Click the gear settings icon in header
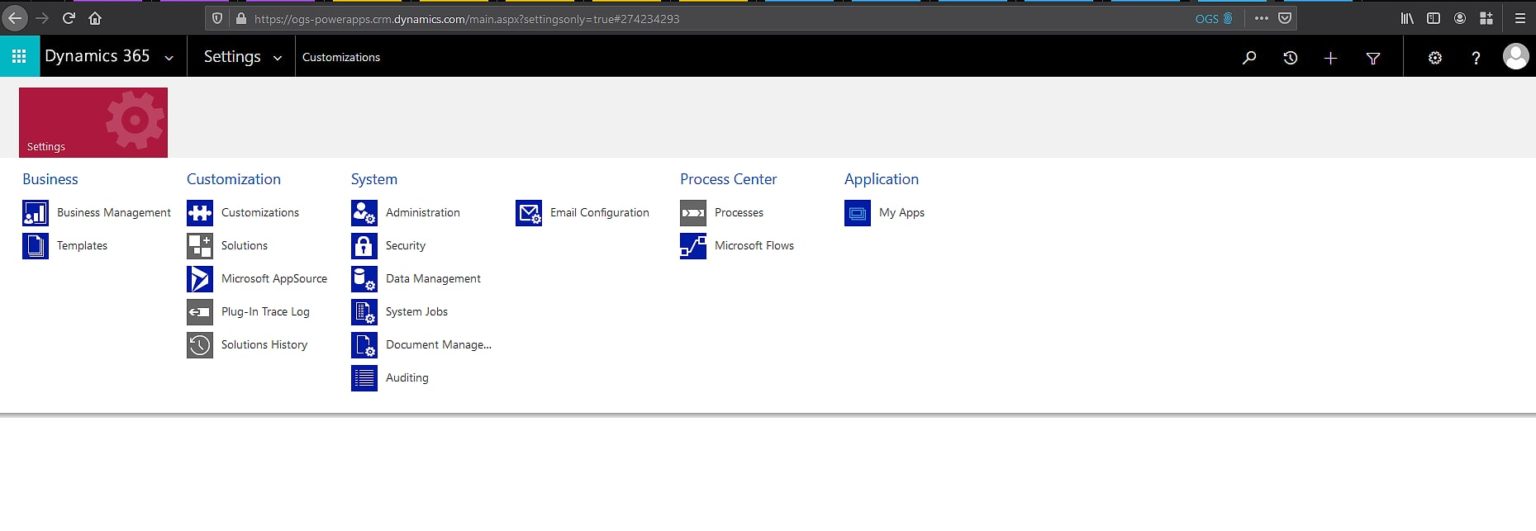 coord(1435,58)
